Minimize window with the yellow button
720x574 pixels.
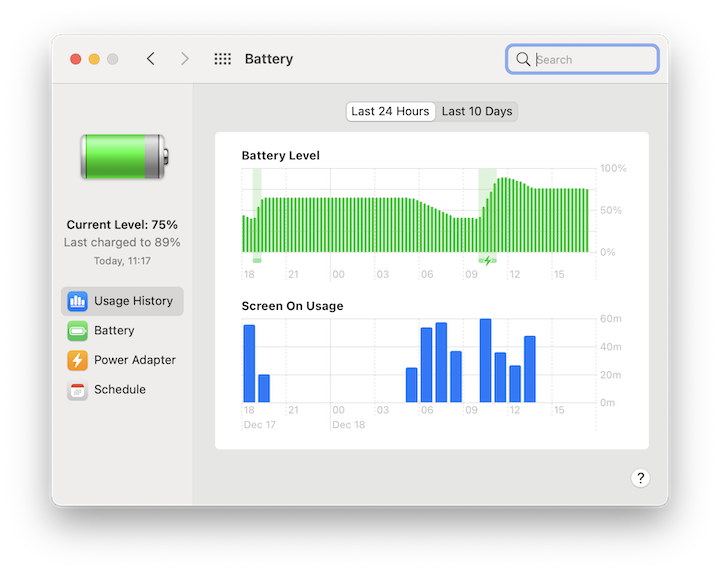pyautogui.click(x=94, y=59)
